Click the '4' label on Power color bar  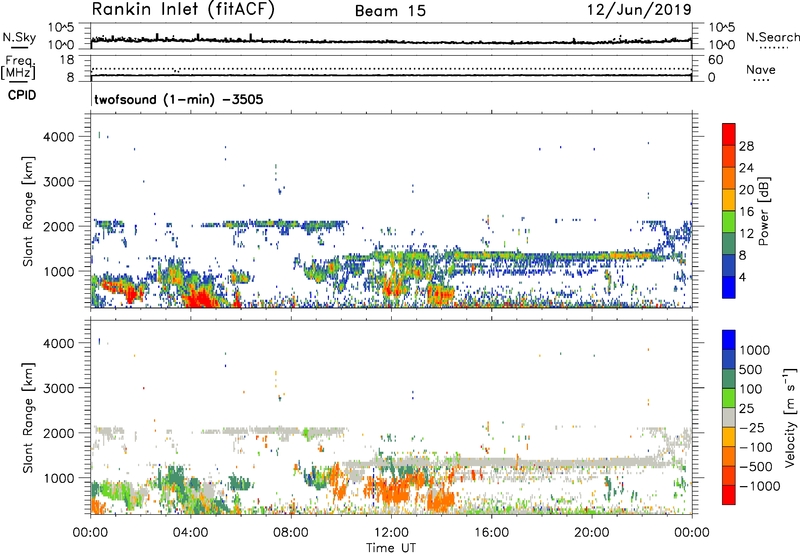point(743,277)
